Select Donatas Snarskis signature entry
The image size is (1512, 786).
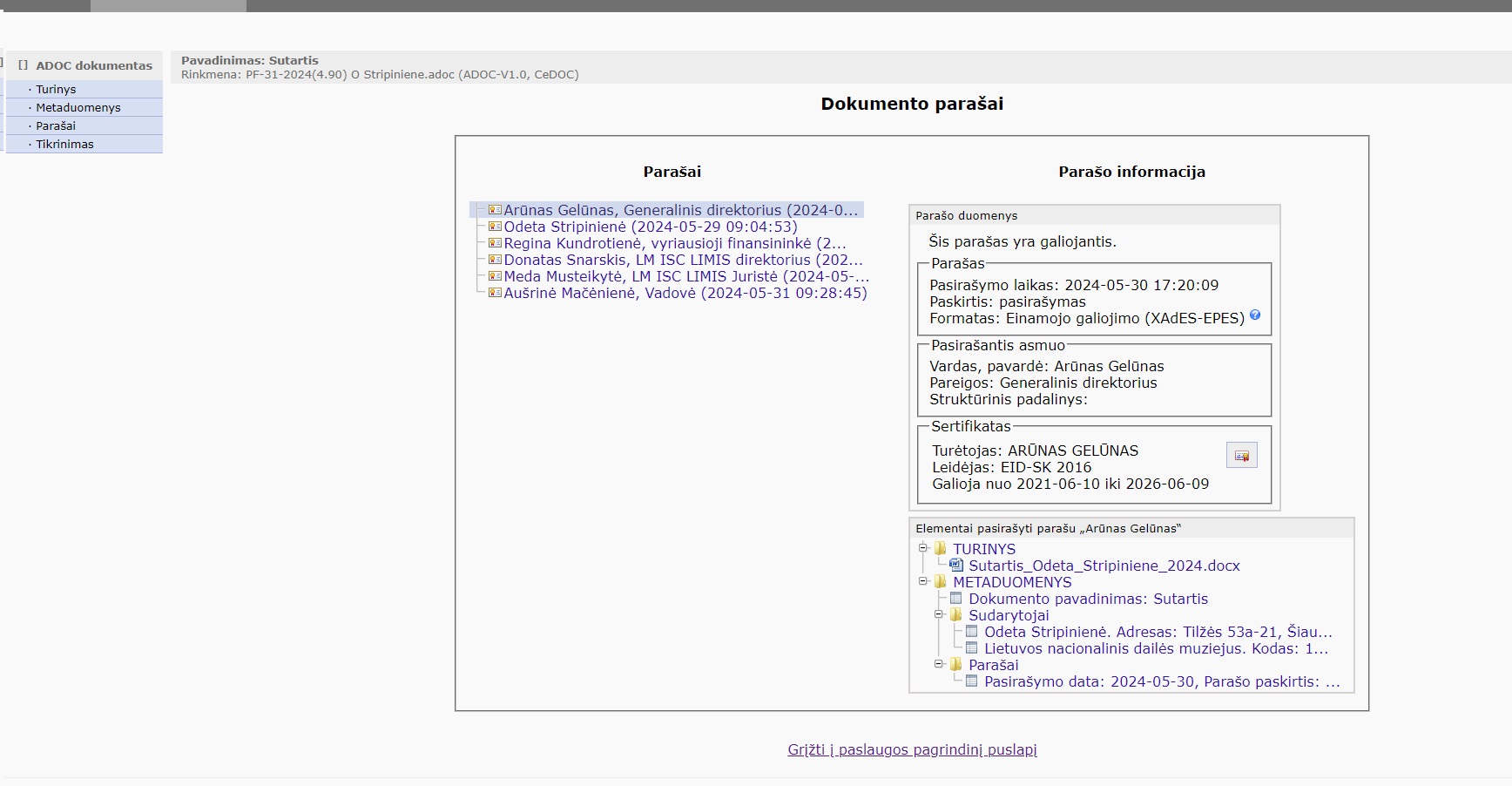click(683, 260)
